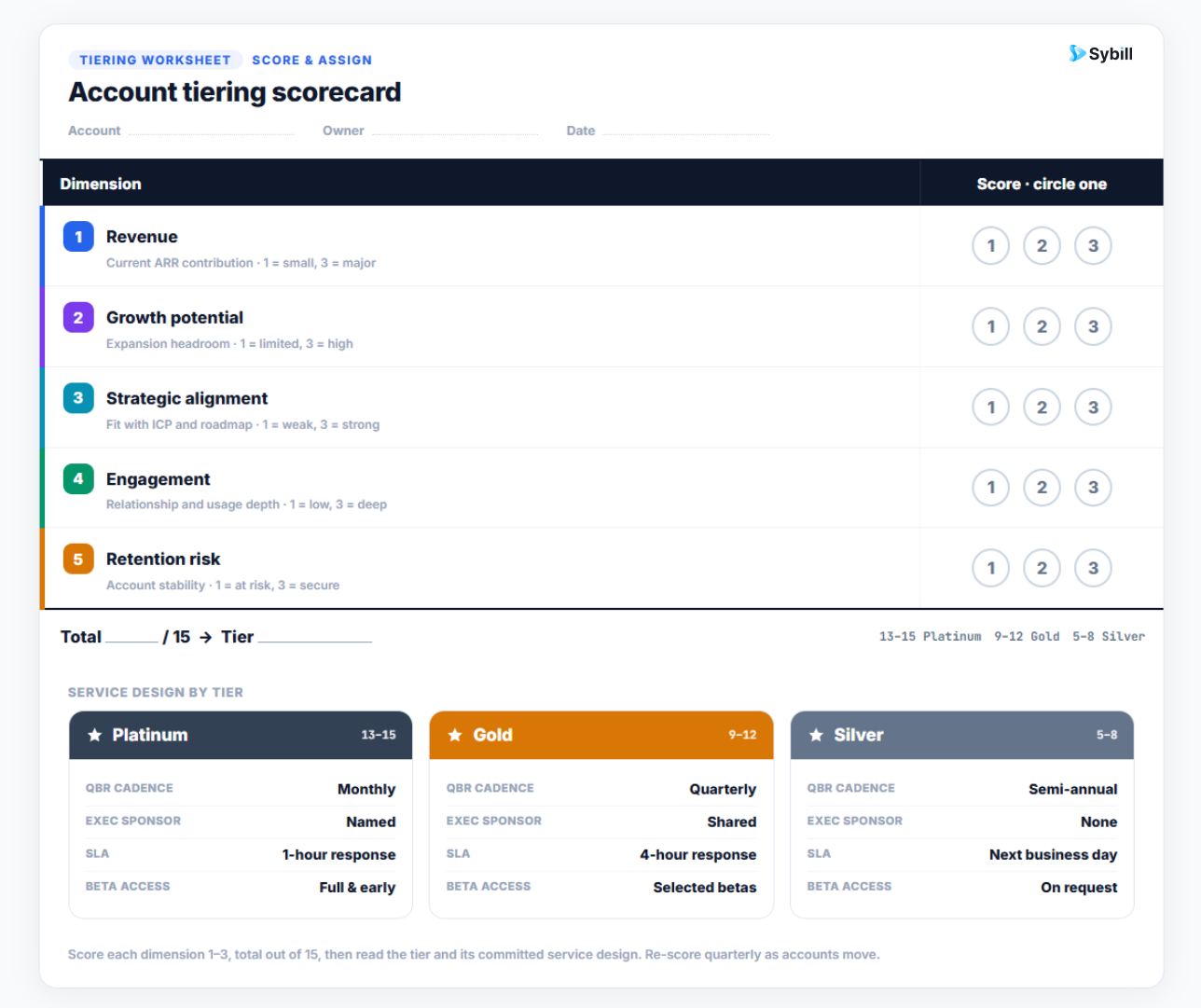This screenshot has width=1201, height=1008.
Task: Click the Total score blank field
Action: click(131, 637)
